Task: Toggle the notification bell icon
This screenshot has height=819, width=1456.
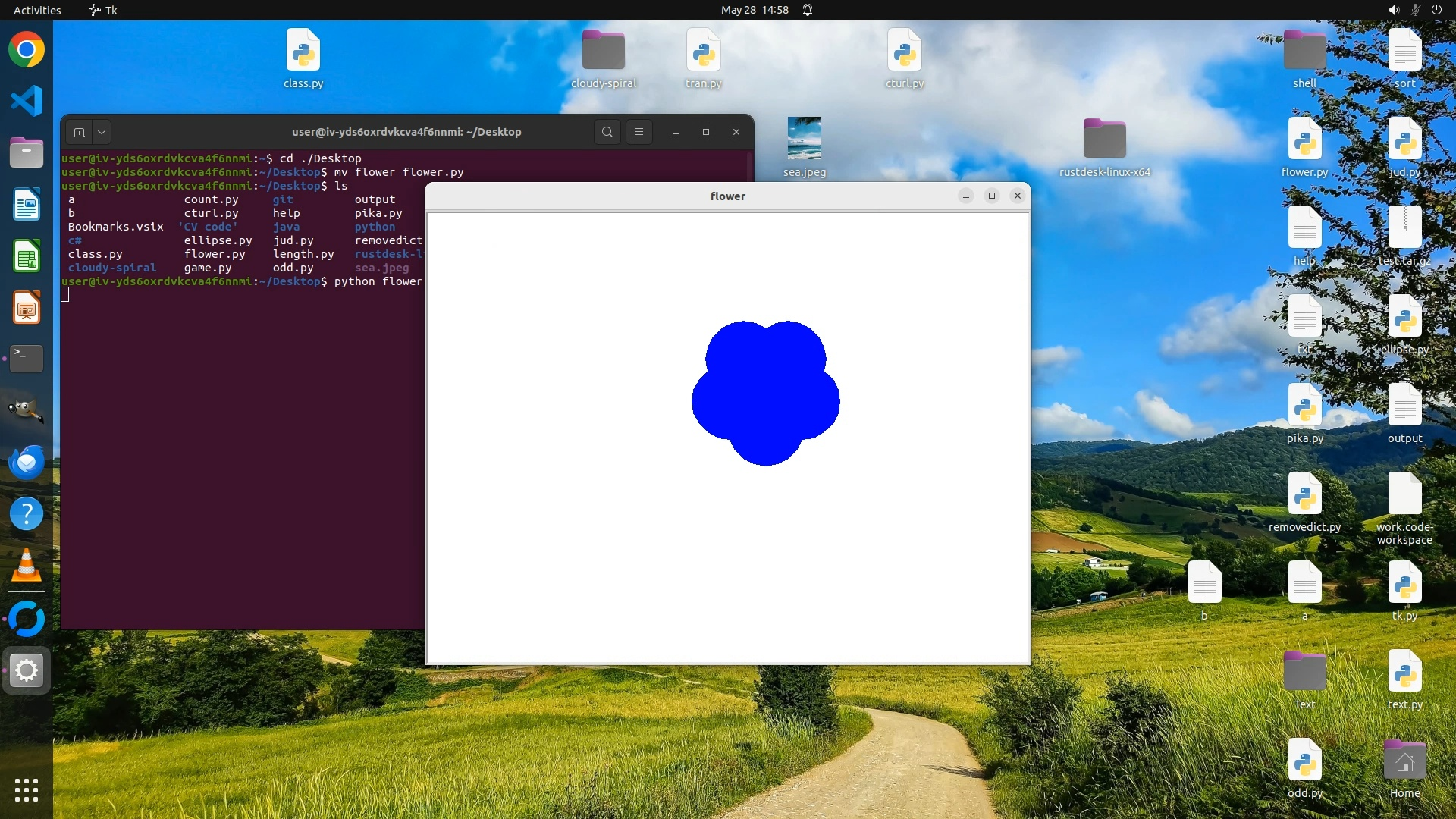Action: [x=808, y=10]
